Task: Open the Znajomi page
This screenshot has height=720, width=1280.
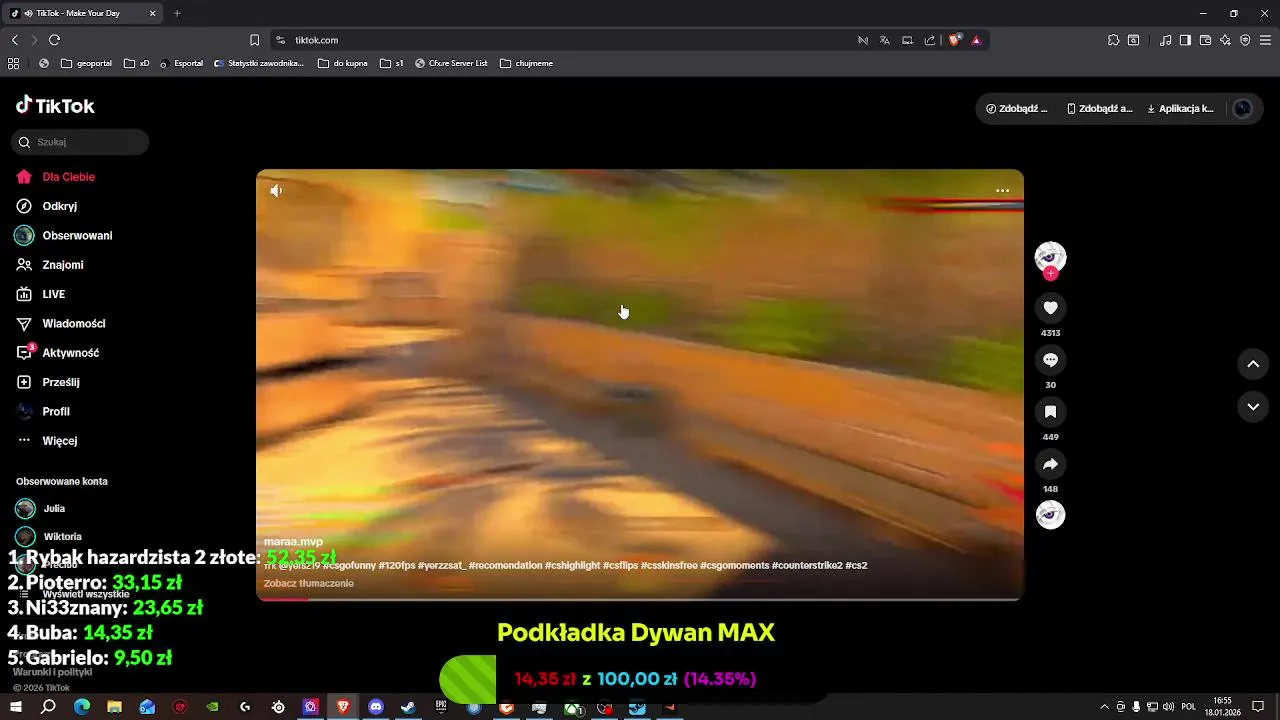Action: click(x=50, y=265)
